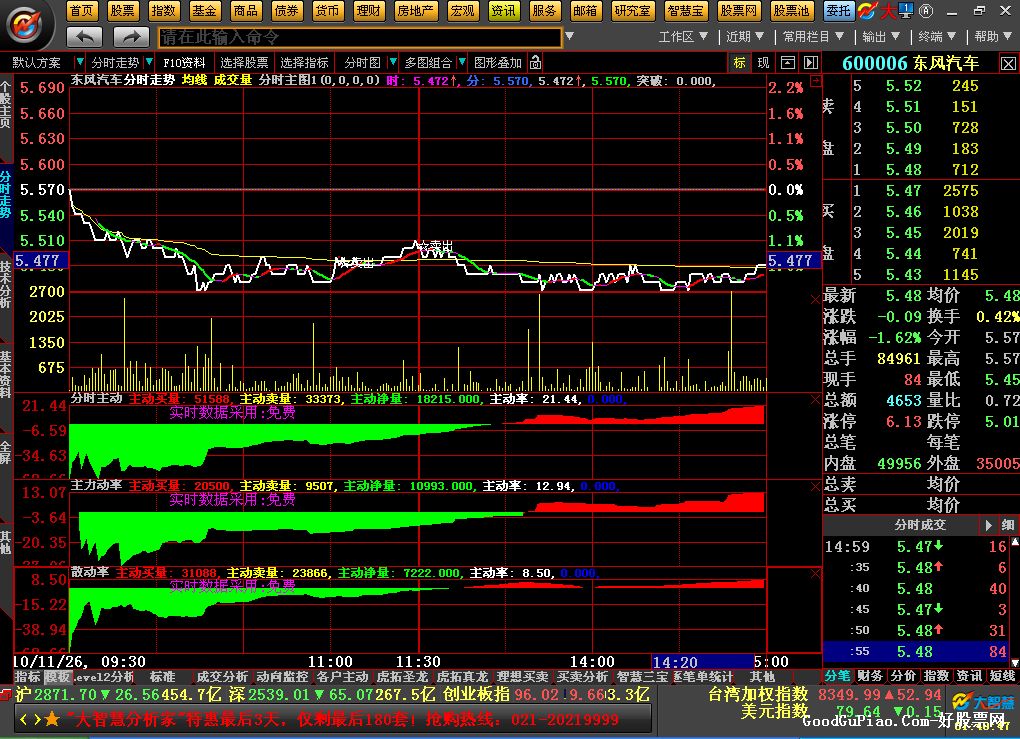Go forward with the right arrow button
The image size is (1020, 739).
coord(131,37)
